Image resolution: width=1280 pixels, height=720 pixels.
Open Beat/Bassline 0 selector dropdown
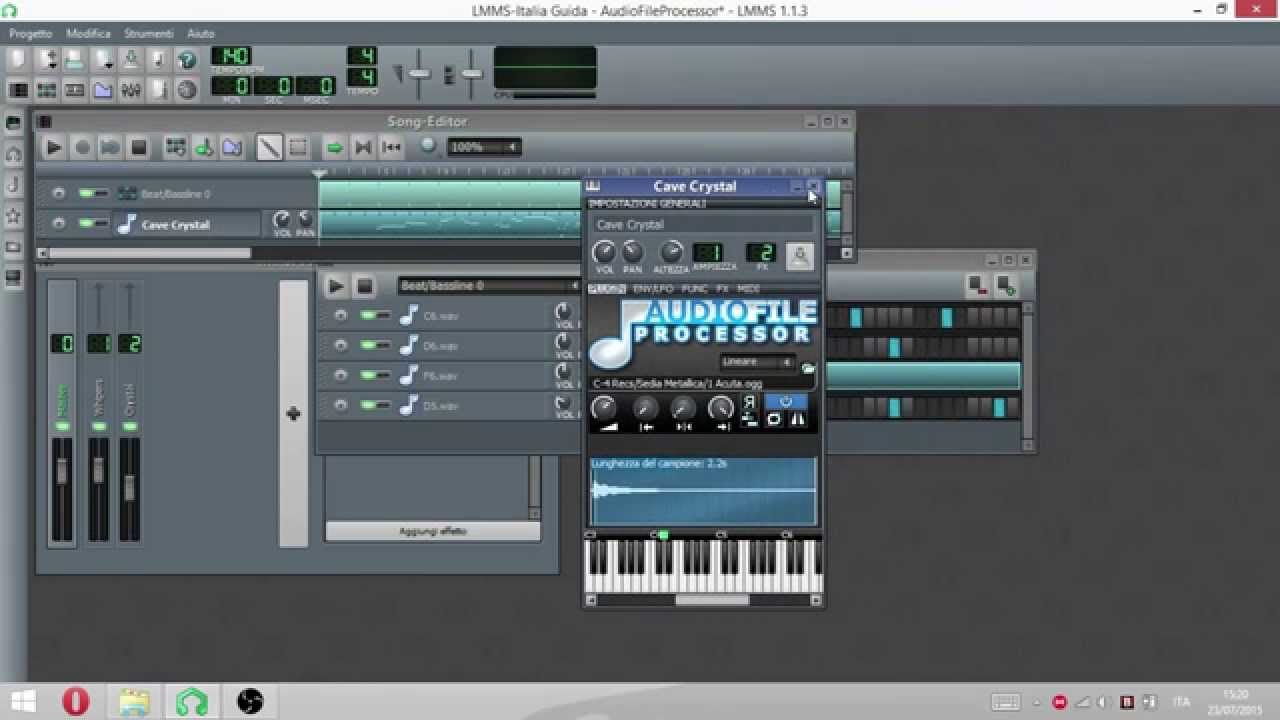pos(489,286)
